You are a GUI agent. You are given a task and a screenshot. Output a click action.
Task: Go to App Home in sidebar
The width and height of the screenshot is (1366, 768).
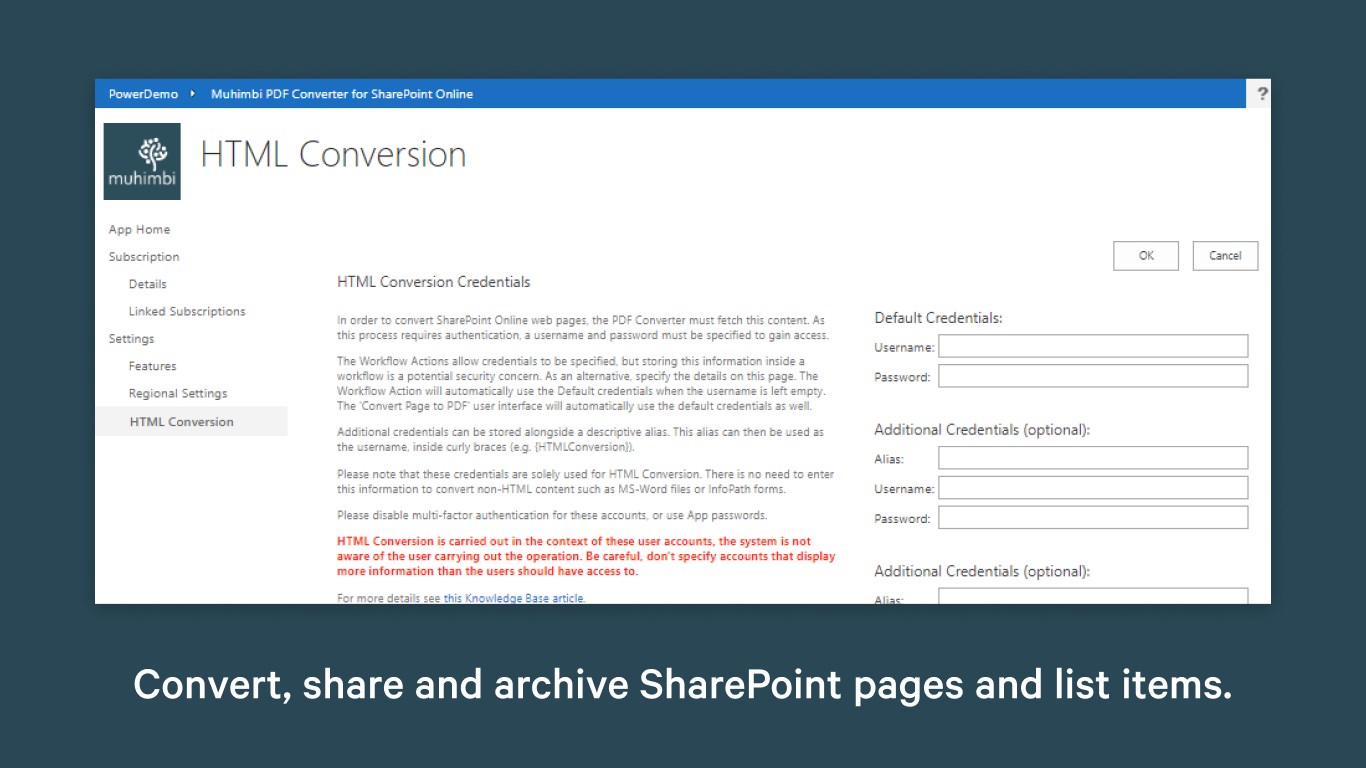[x=139, y=229]
